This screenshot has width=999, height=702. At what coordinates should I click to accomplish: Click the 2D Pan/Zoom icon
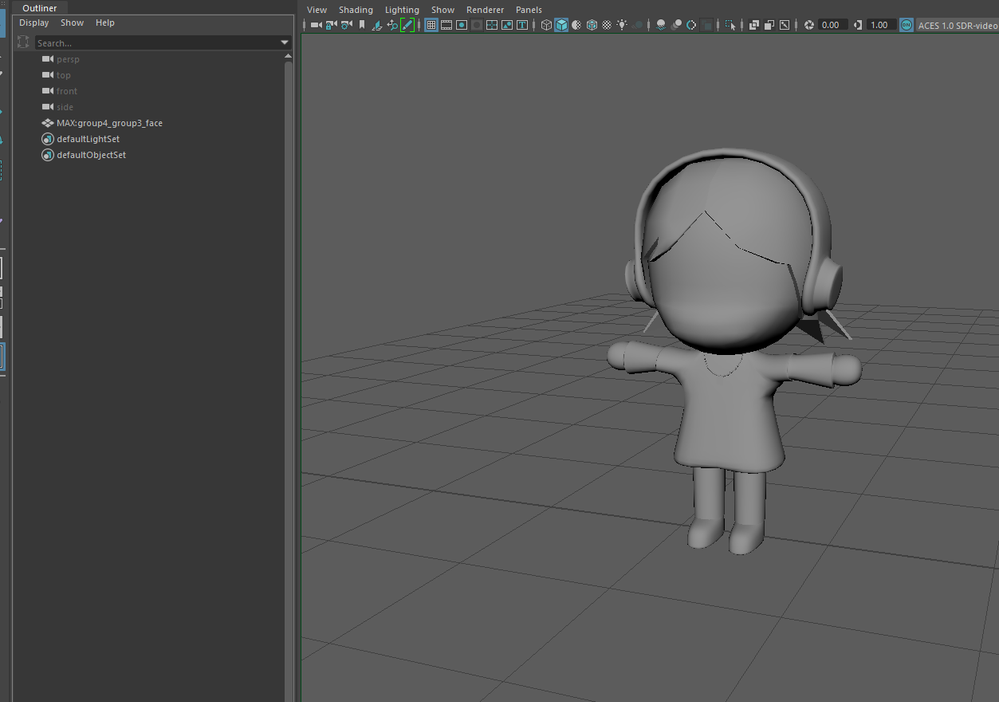(x=392, y=25)
